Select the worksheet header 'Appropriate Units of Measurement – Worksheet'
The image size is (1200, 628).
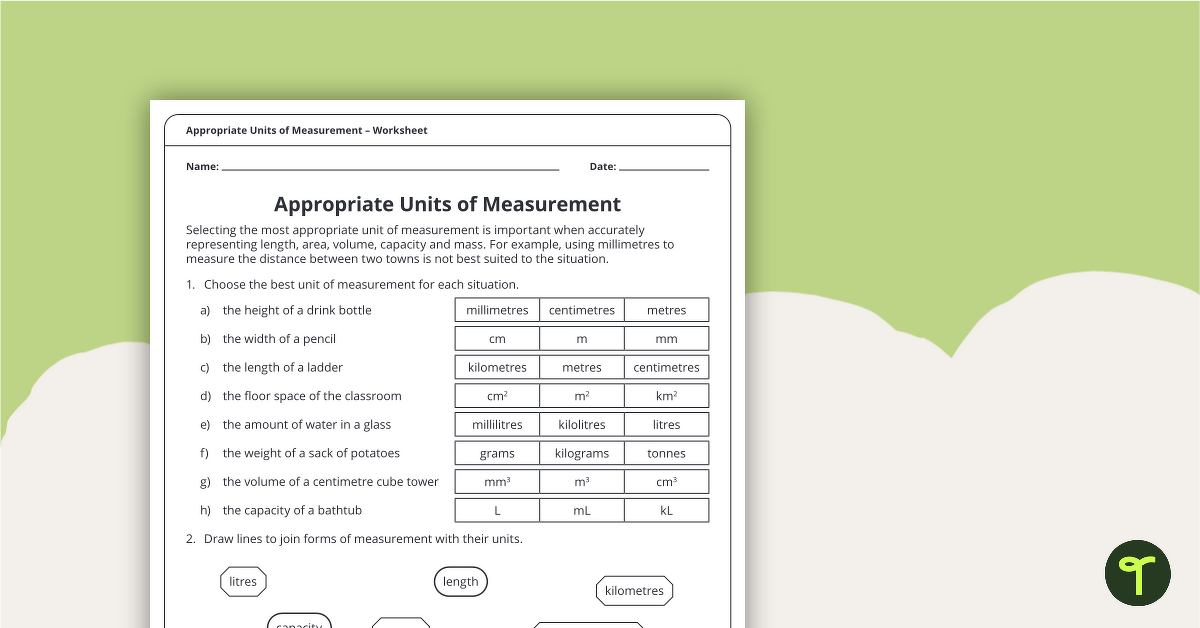[306, 131]
